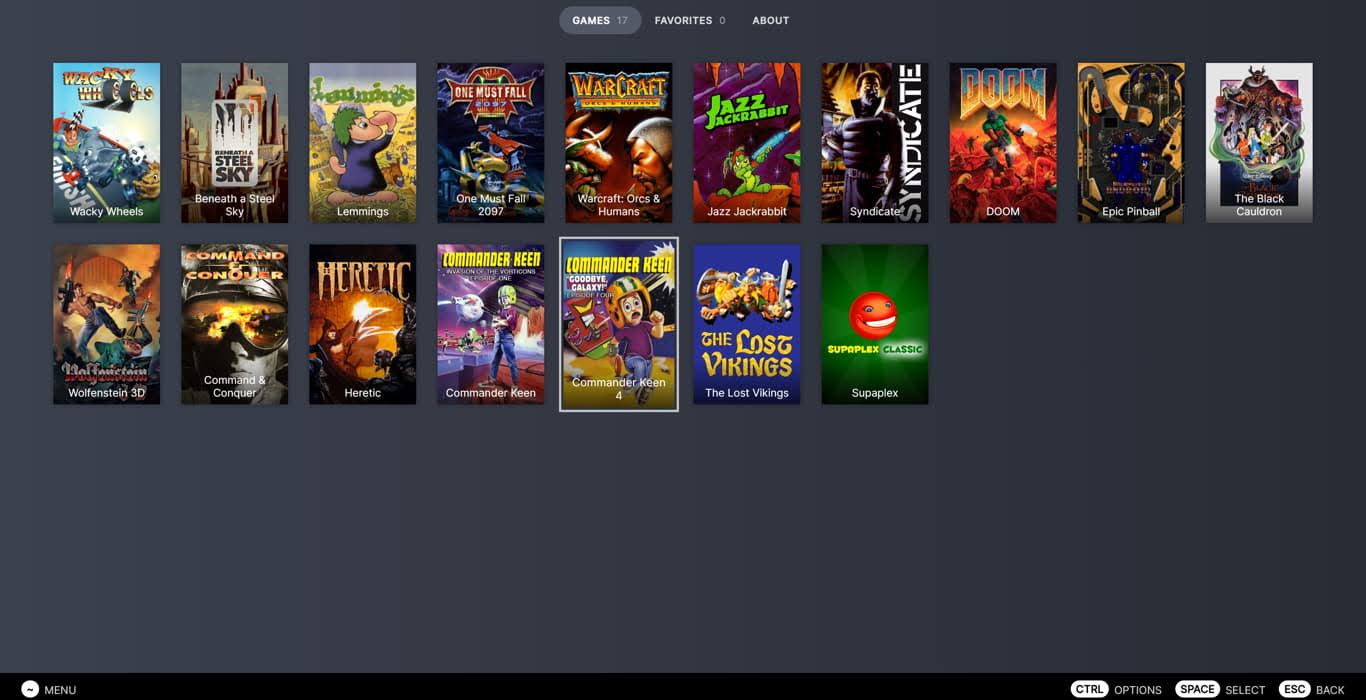Pick the One Must Fall 2097 cover
The image size is (1366, 700).
pos(490,142)
